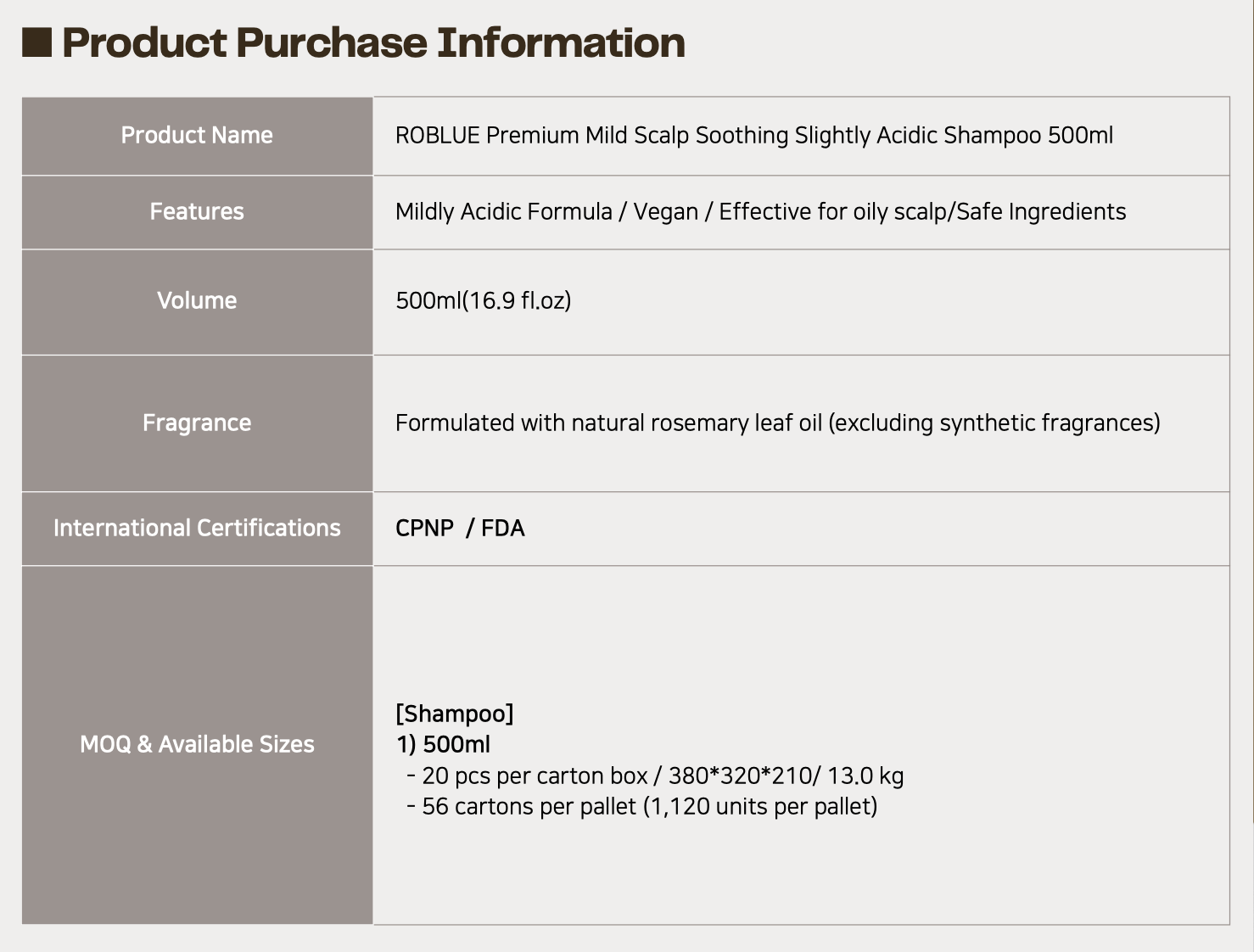Image resolution: width=1254 pixels, height=952 pixels.
Task: Click the 13.0 kg weight text
Action: (x=865, y=776)
